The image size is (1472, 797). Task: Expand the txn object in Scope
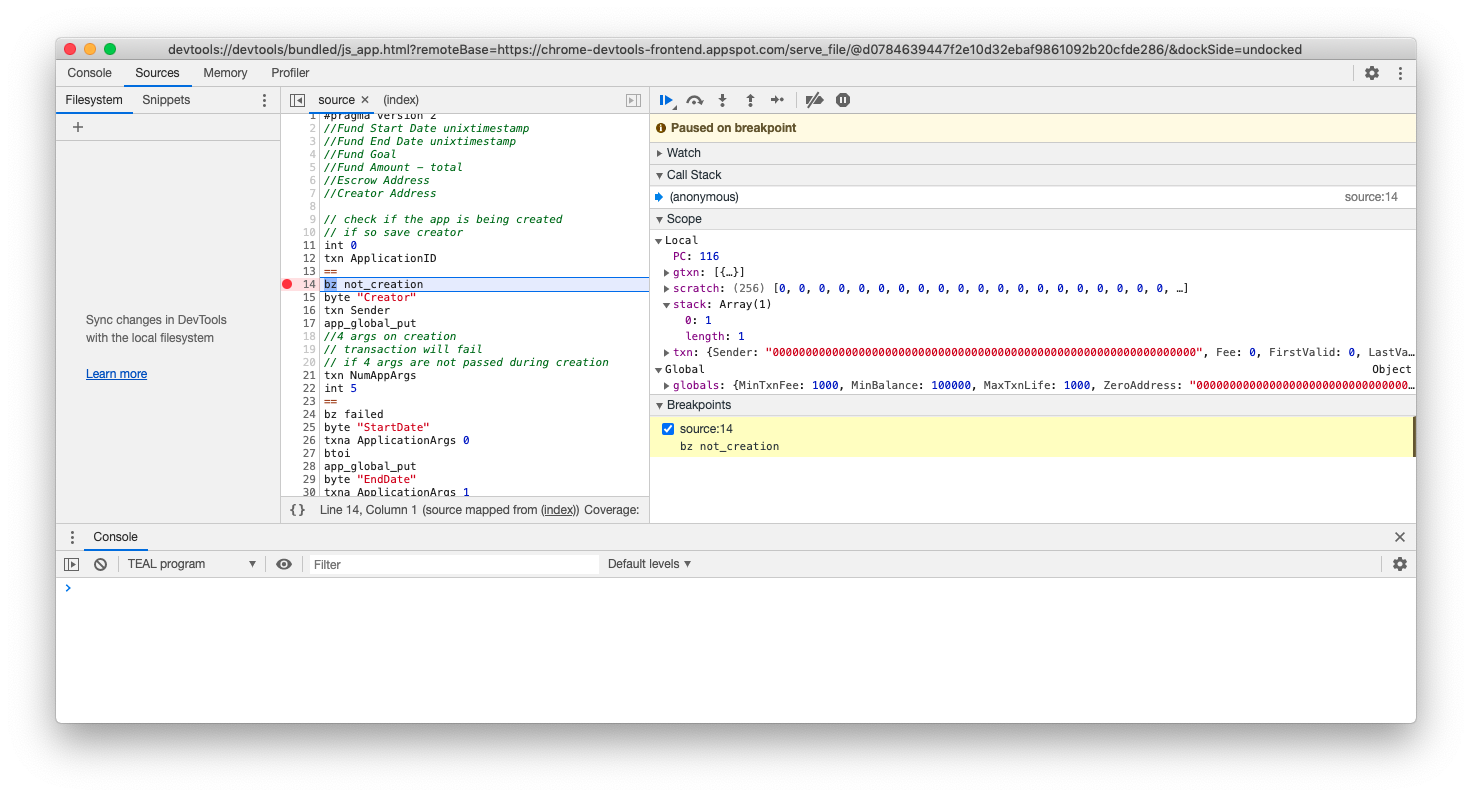tap(666, 352)
